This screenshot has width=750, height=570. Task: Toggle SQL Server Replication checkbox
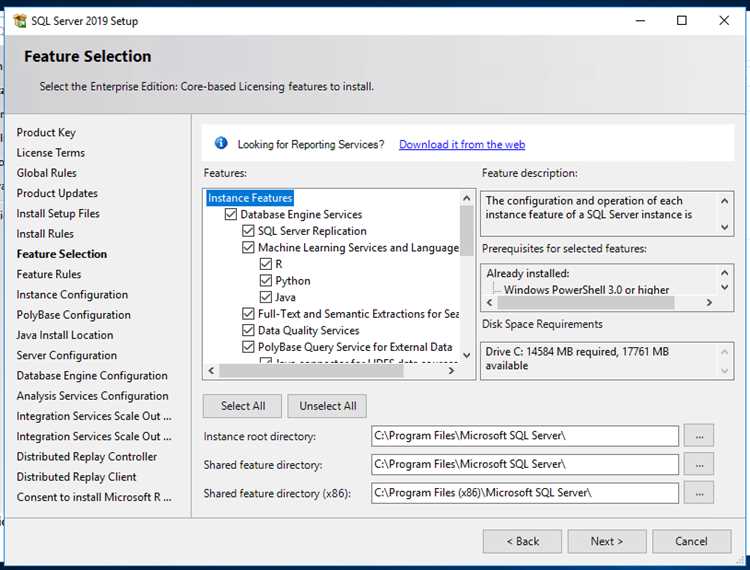(x=248, y=231)
